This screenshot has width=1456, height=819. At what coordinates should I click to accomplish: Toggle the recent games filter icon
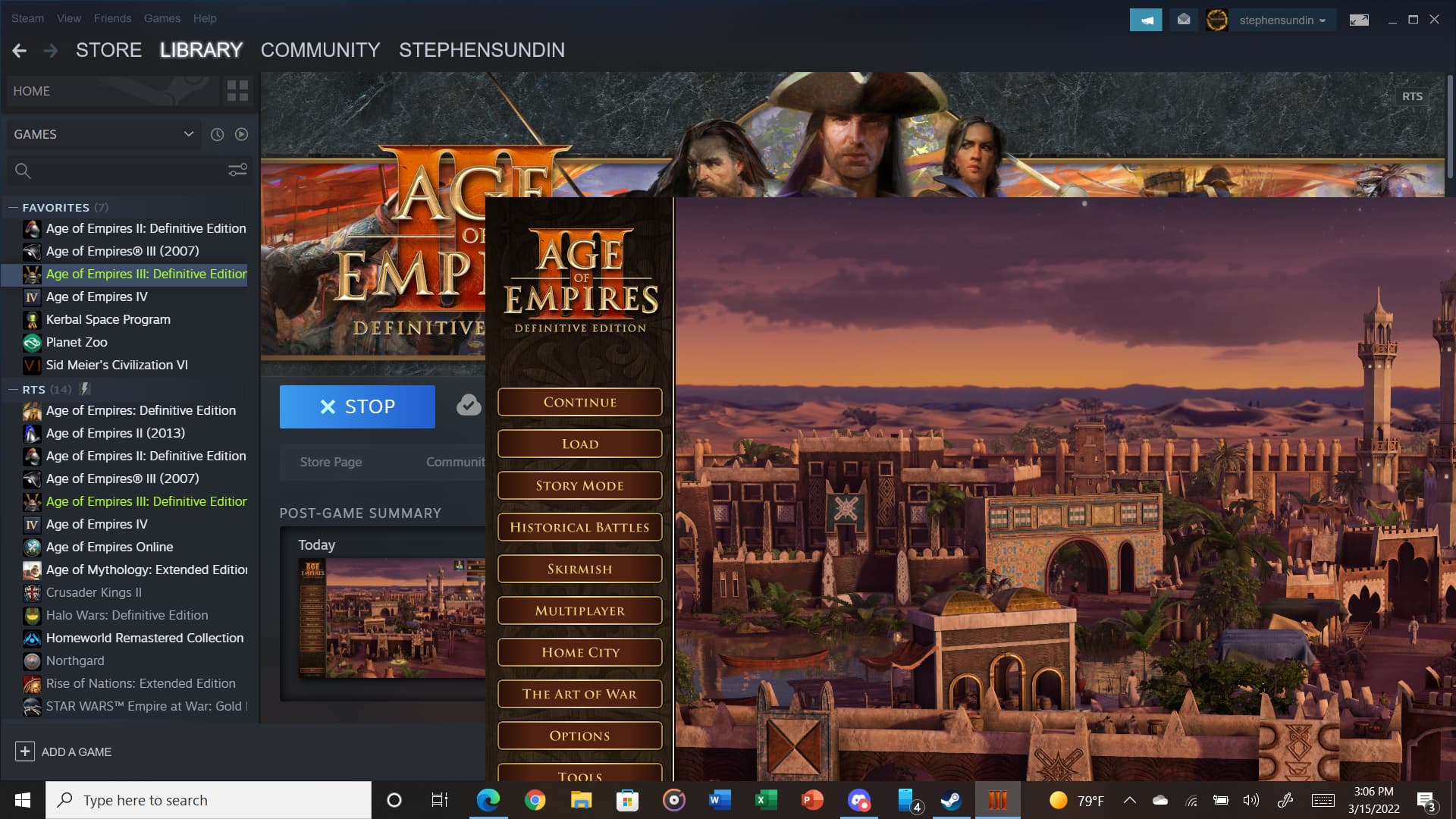(217, 134)
